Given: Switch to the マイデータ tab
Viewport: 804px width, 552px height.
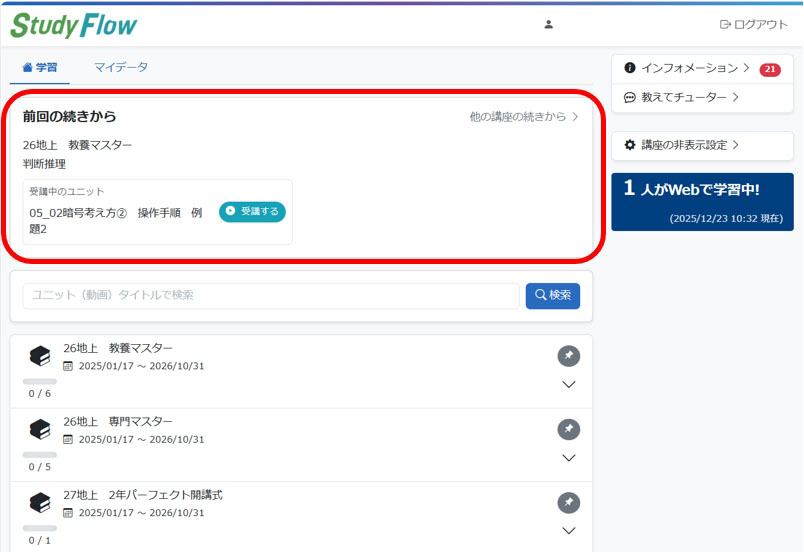Looking at the screenshot, I should click(x=121, y=67).
